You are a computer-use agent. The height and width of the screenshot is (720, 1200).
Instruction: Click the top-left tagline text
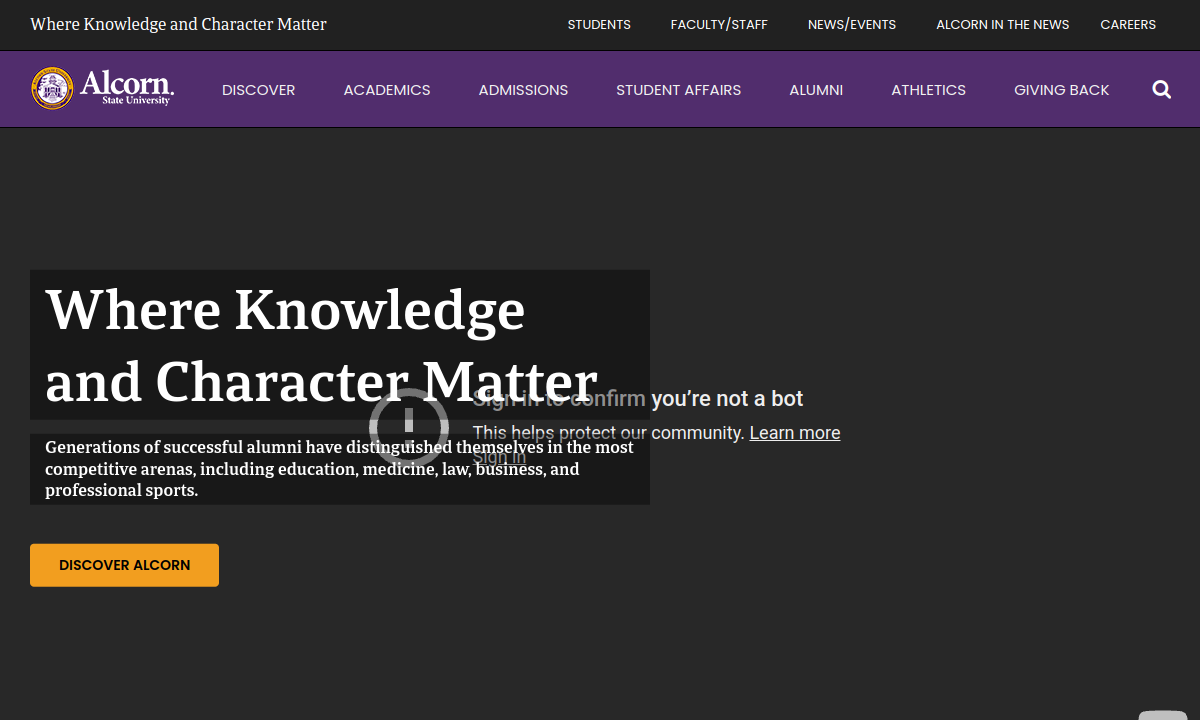pos(178,25)
